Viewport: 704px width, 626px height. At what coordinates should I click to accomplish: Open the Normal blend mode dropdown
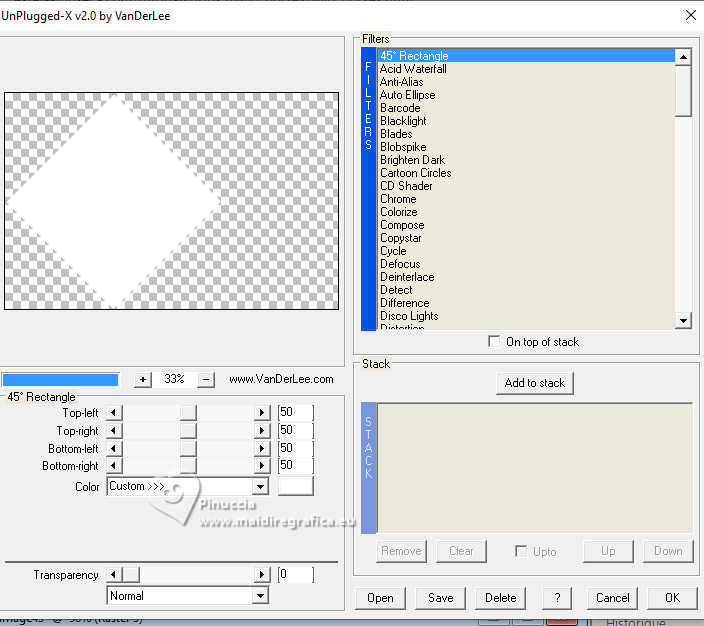tap(260, 596)
